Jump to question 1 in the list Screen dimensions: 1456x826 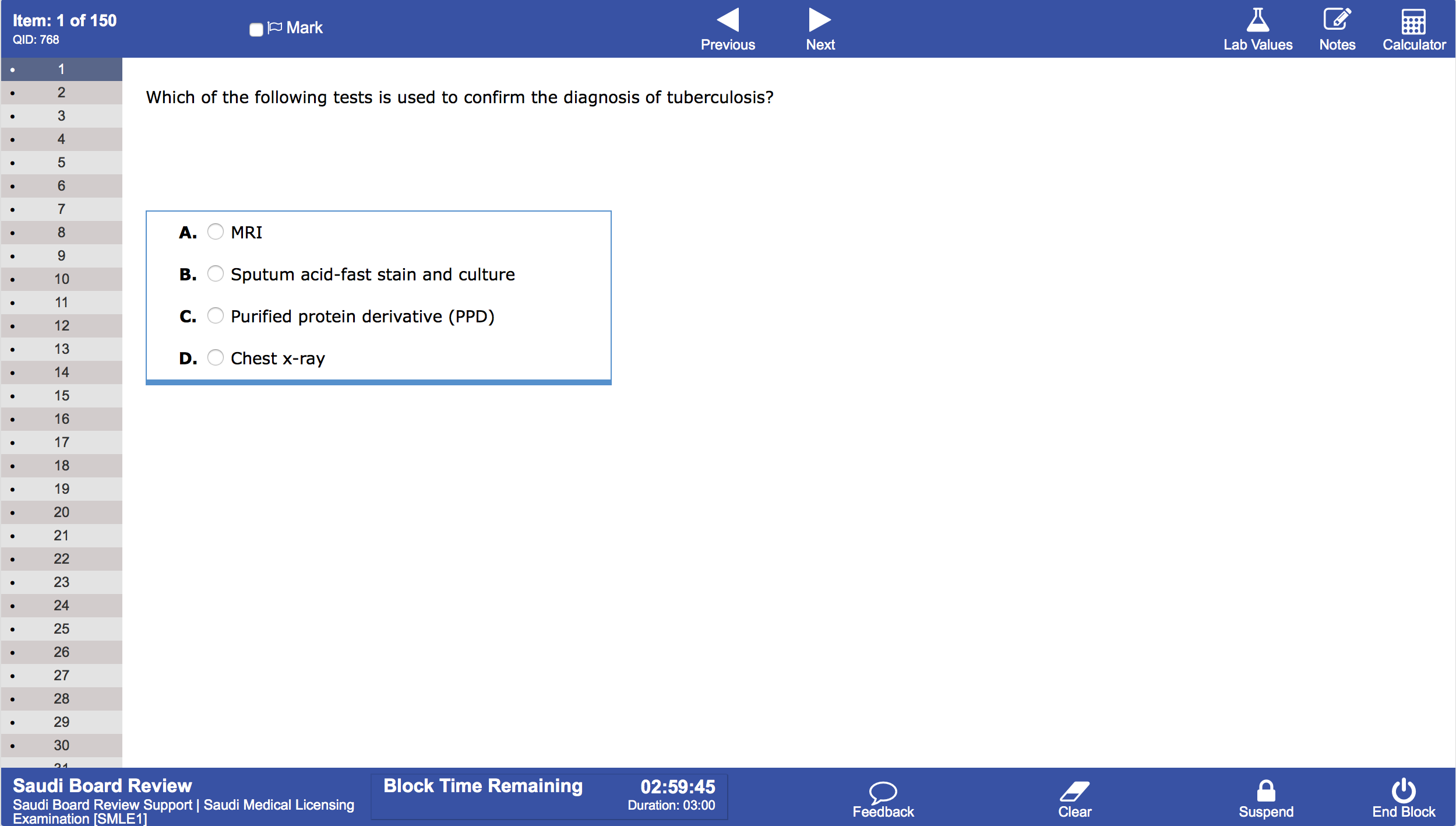pyautogui.click(x=61, y=69)
